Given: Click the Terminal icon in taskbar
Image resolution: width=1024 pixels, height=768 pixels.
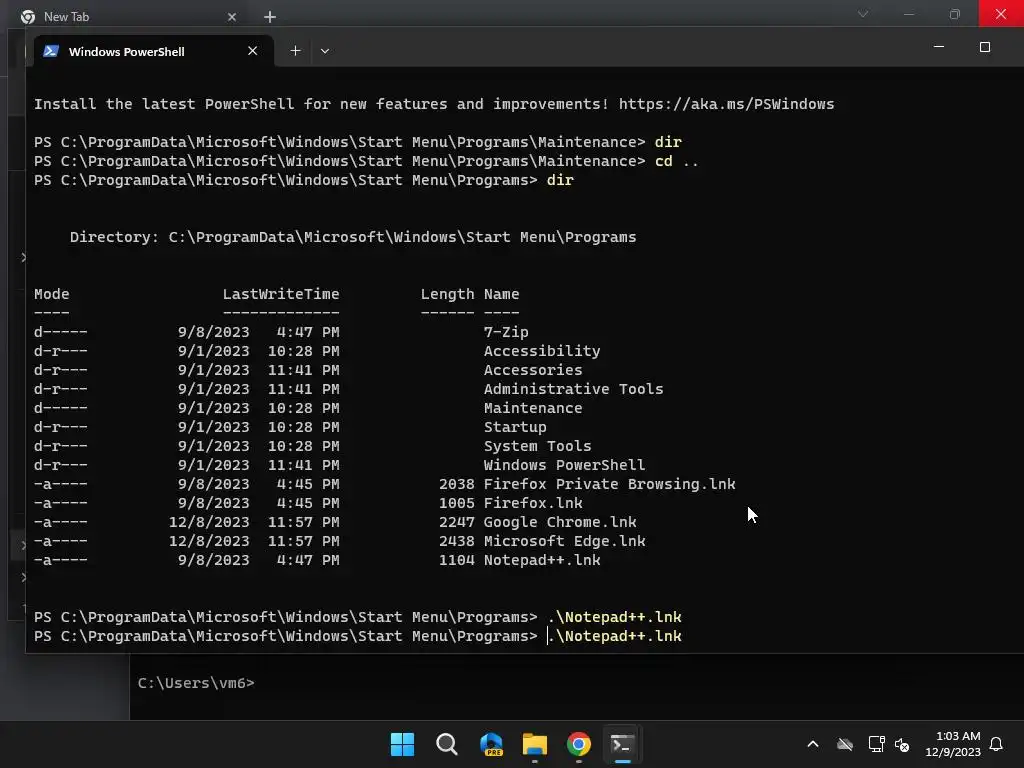Looking at the screenshot, I should click(x=622, y=744).
